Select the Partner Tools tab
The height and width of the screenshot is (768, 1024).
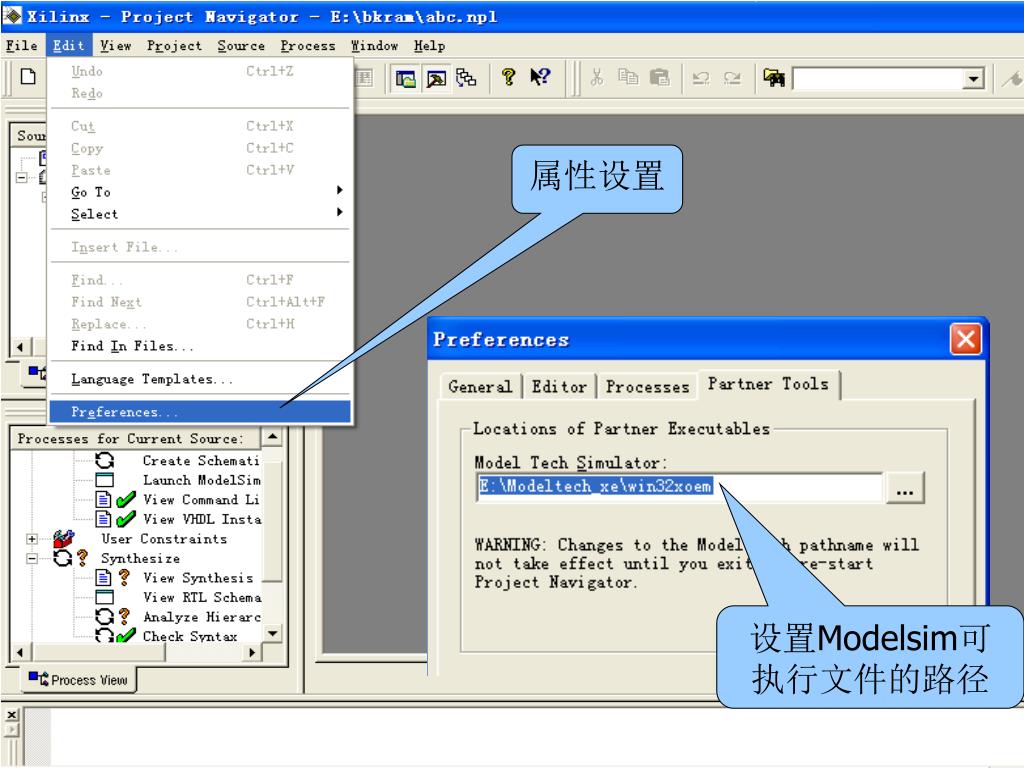(x=768, y=384)
